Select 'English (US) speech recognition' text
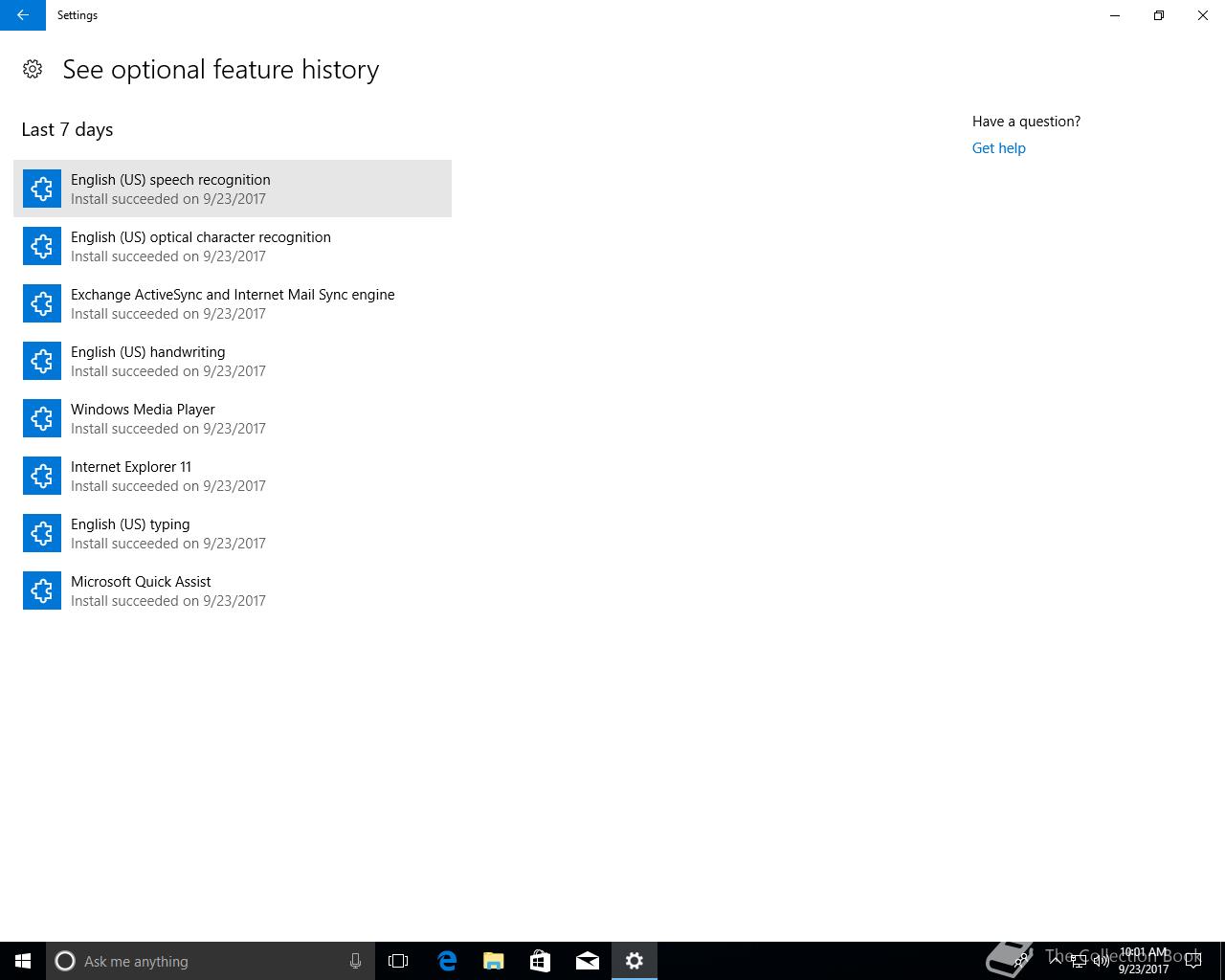 click(x=170, y=180)
